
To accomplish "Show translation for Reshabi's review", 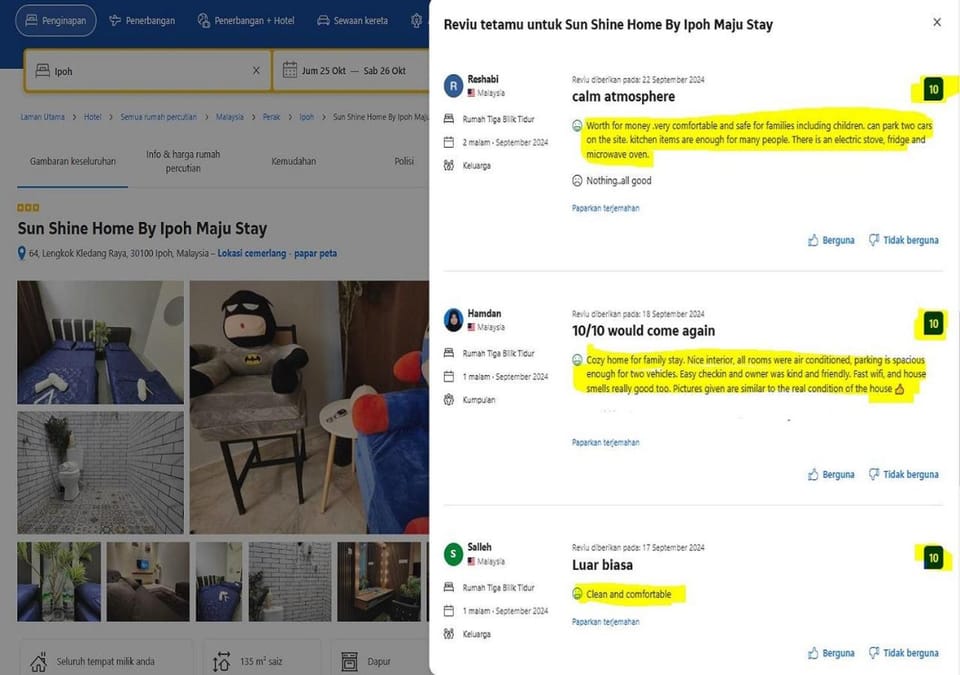I will point(606,208).
